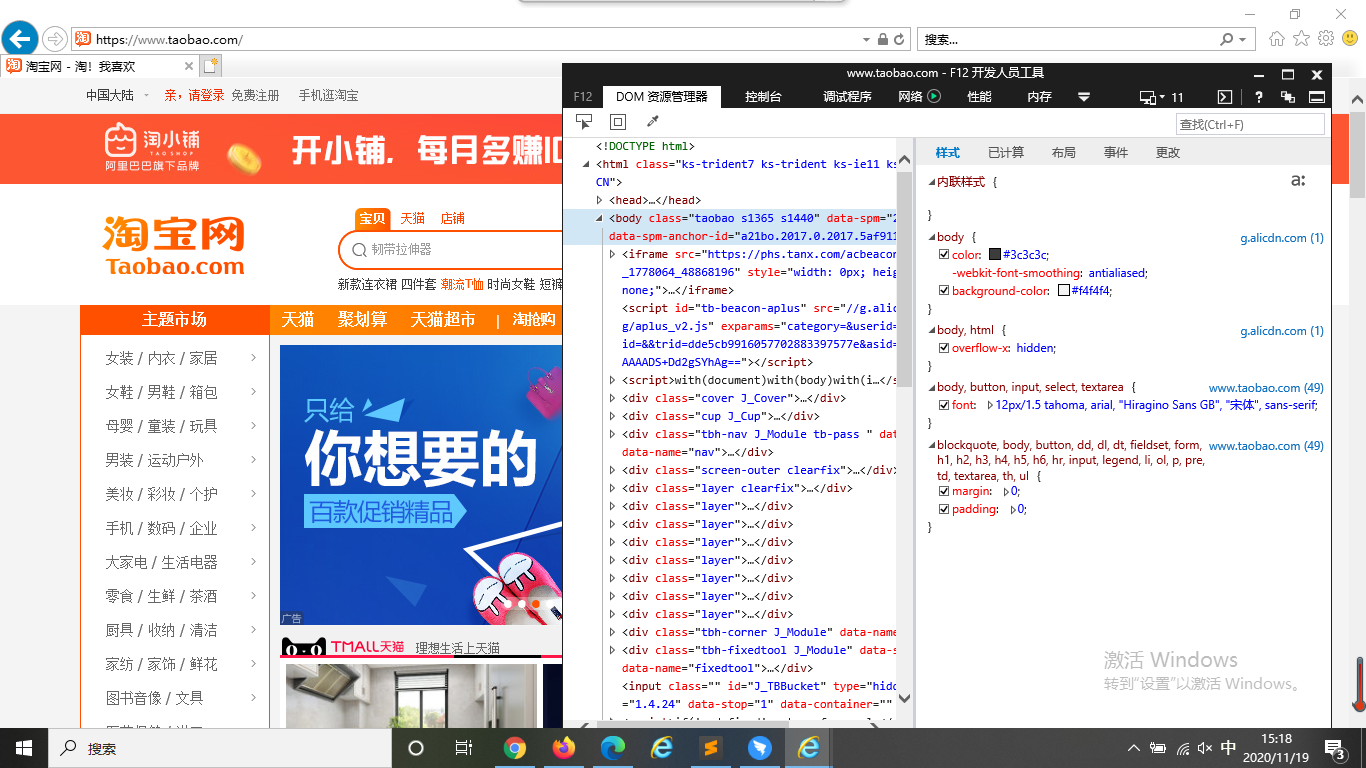1366x768 pixels.
Task: Go forward with the IE forward arrow
Action: tap(54, 39)
